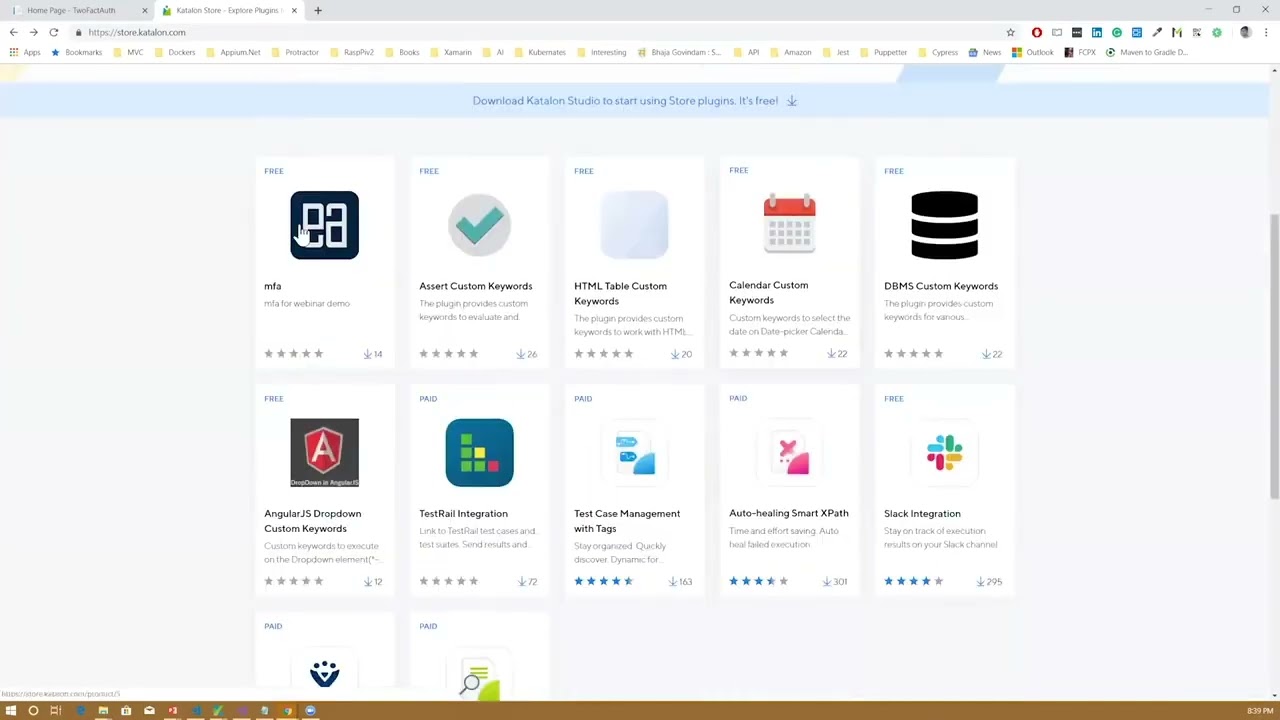Open File Explorer from the taskbar
The height and width of the screenshot is (720, 1280).
coord(103,711)
